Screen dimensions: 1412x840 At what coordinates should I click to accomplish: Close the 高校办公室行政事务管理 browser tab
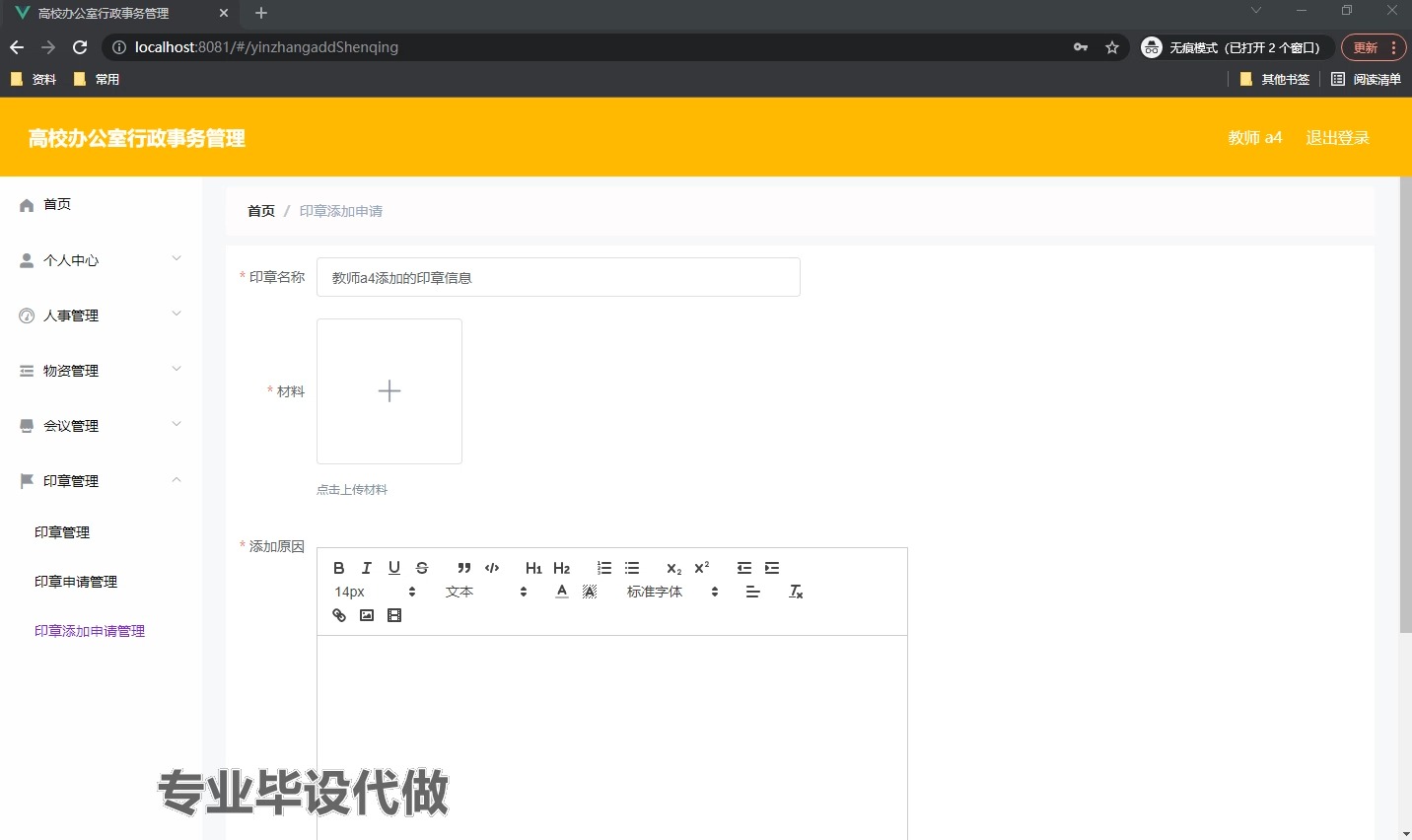(224, 13)
